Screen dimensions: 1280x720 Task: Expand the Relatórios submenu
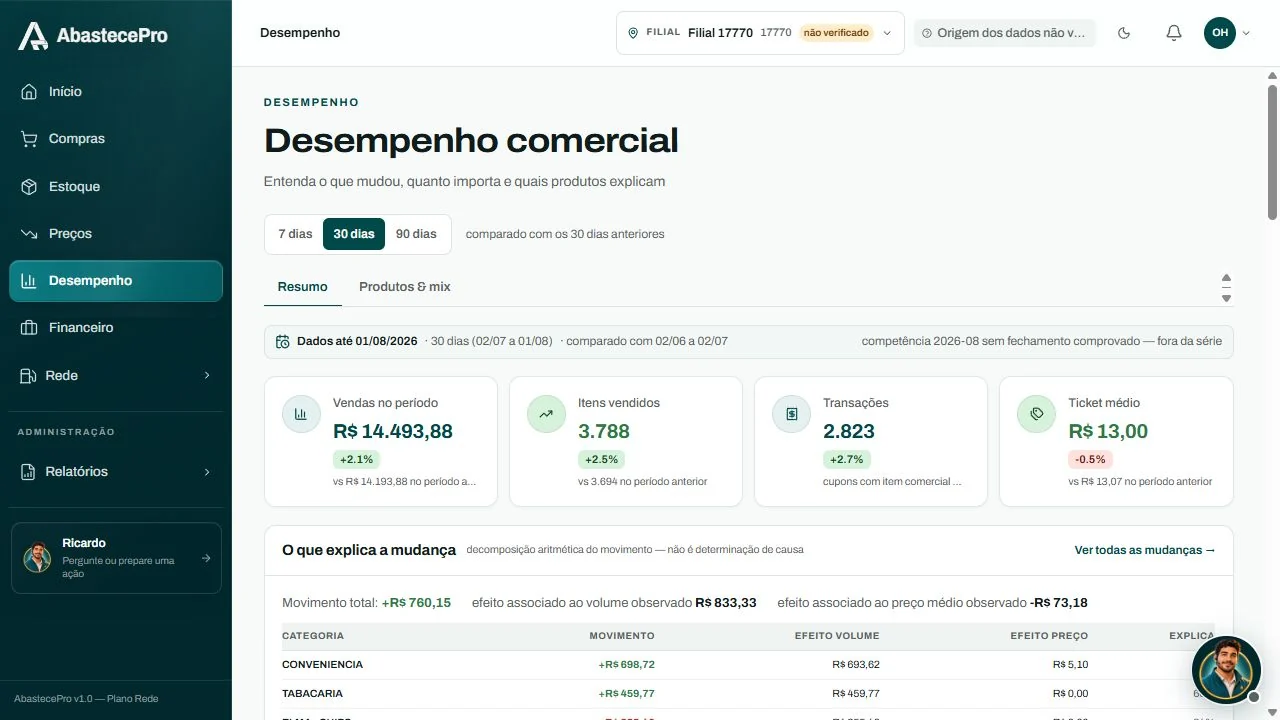[x=116, y=472]
